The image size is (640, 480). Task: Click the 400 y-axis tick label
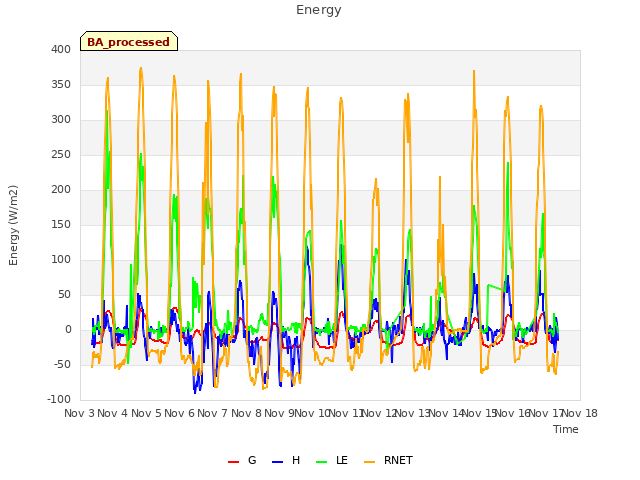(x=61, y=49)
